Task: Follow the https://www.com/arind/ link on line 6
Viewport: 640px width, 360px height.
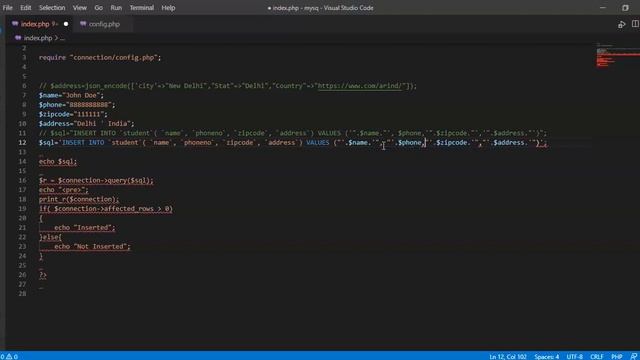Action: tap(360, 86)
